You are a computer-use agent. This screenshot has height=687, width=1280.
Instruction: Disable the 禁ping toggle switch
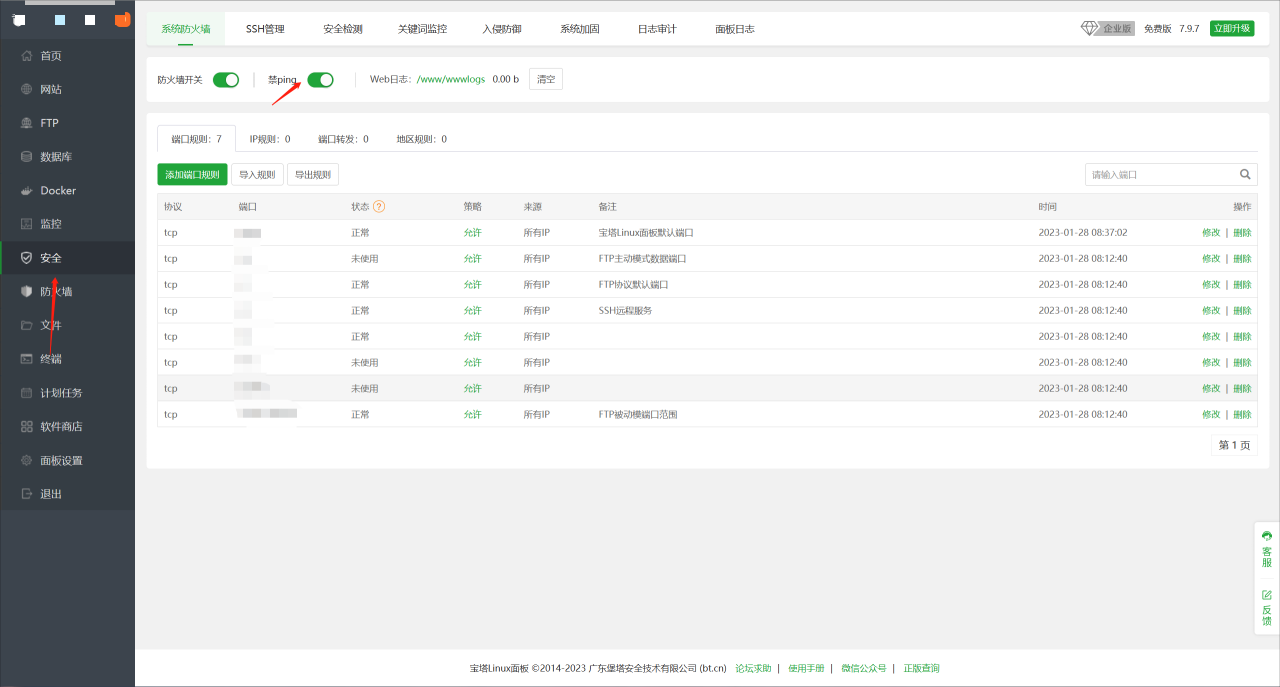320,80
